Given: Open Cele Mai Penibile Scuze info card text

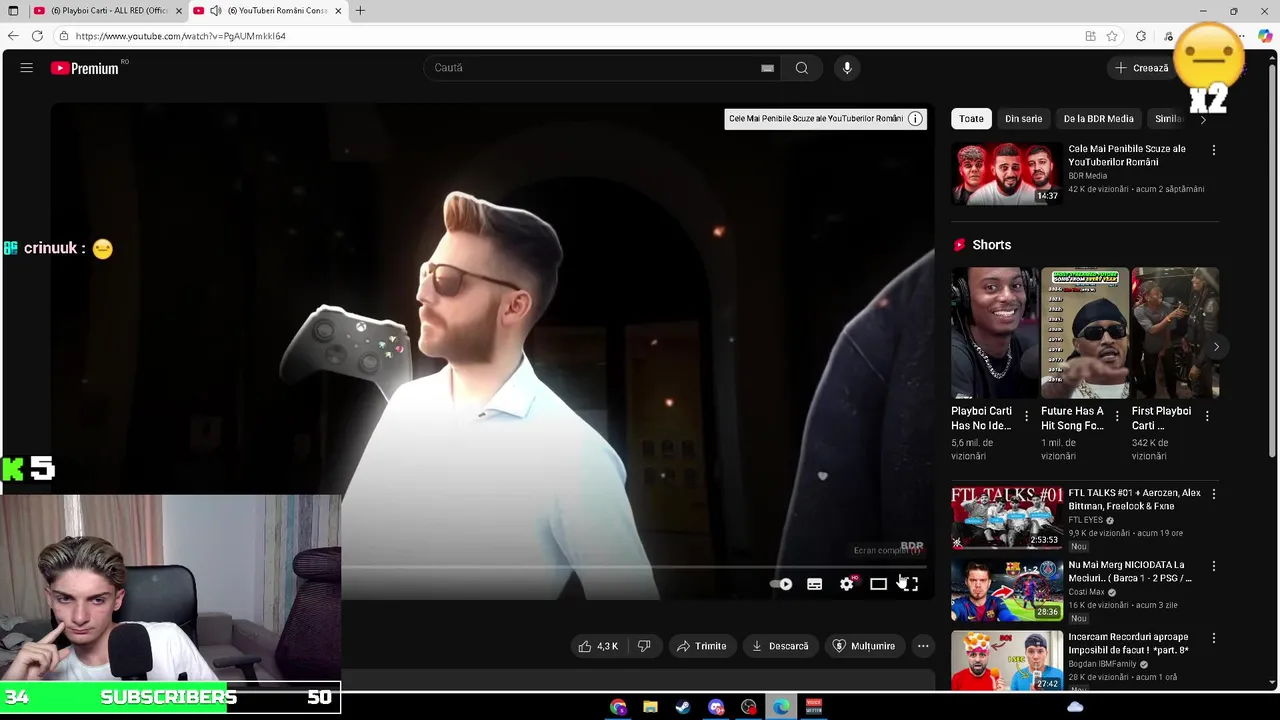Looking at the screenshot, I should (816, 119).
